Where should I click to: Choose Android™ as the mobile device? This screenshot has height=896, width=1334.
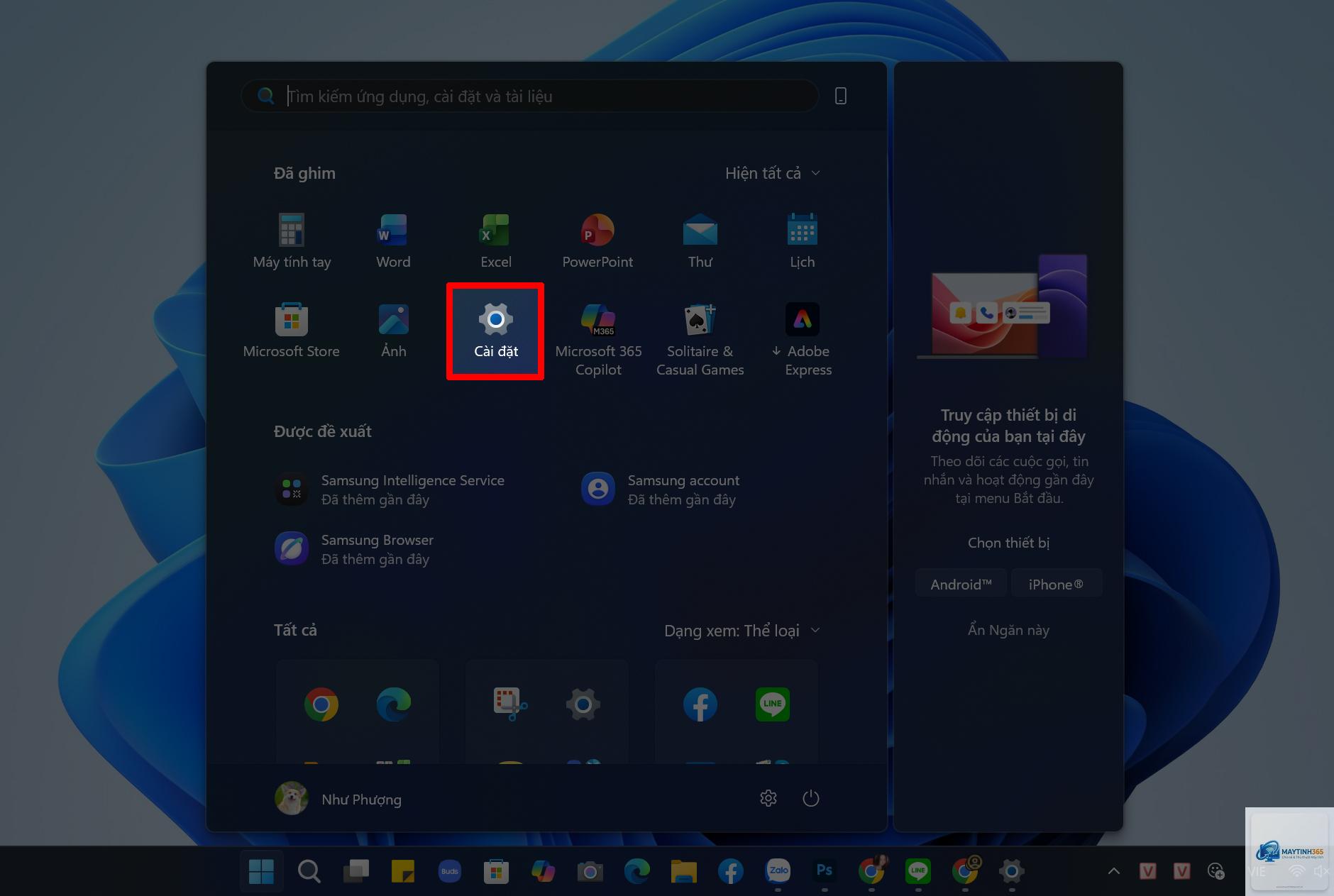(961, 585)
